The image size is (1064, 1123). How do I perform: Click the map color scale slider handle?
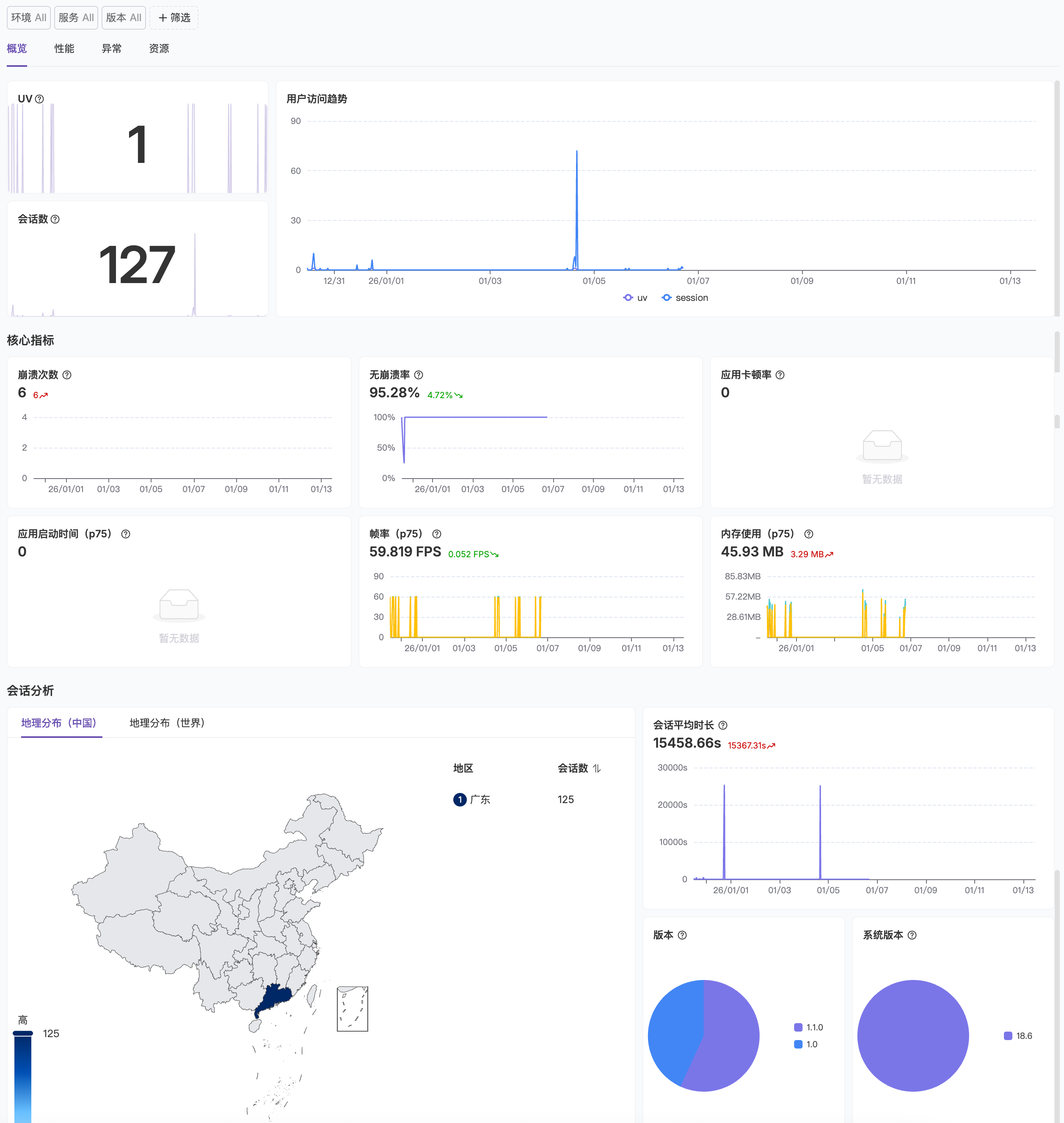(23, 1033)
